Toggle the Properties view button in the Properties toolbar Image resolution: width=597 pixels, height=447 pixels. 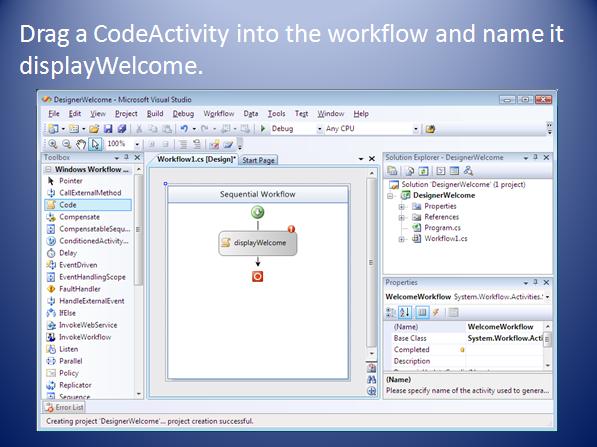click(x=422, y=313)
